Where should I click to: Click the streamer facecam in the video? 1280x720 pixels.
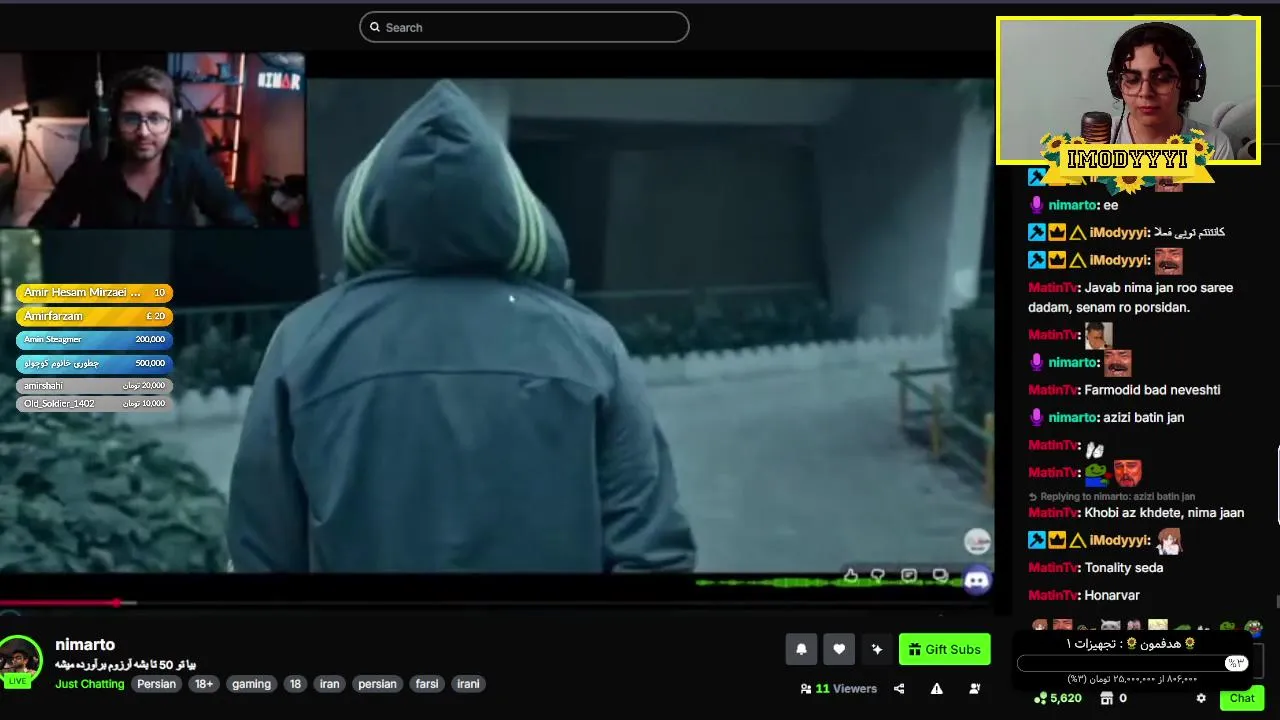[151, 140]
